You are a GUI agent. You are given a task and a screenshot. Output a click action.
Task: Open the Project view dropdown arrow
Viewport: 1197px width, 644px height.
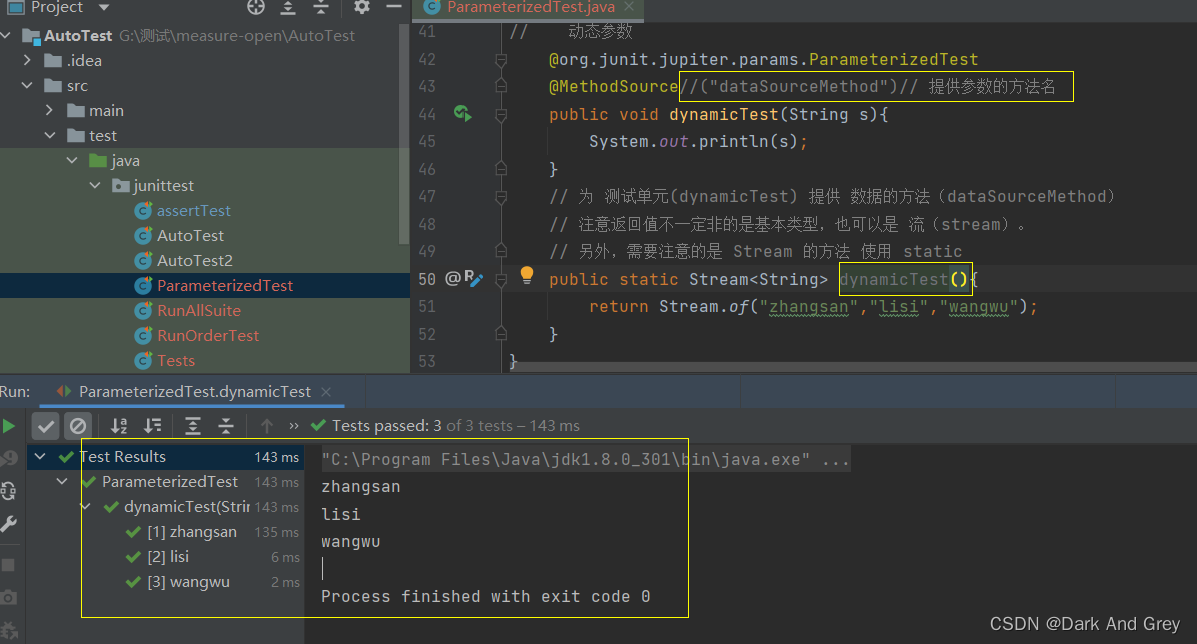pyautogui.click(x=104, y=8)
